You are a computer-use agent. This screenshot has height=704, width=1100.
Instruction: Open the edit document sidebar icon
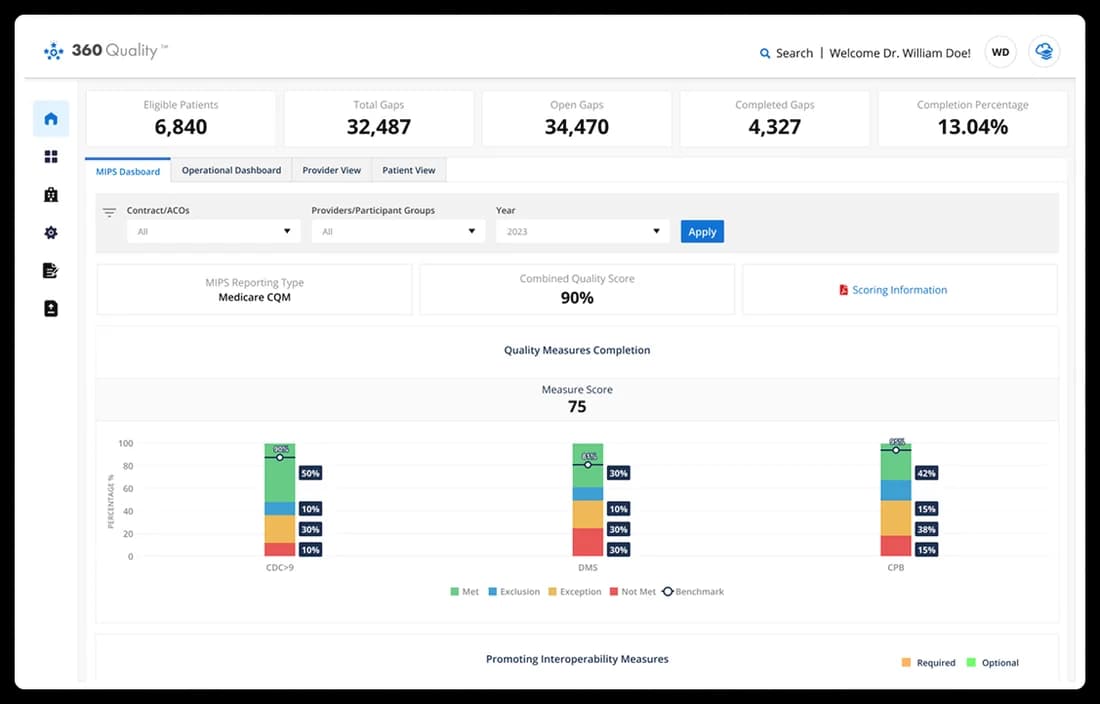(x=51, y=271)
